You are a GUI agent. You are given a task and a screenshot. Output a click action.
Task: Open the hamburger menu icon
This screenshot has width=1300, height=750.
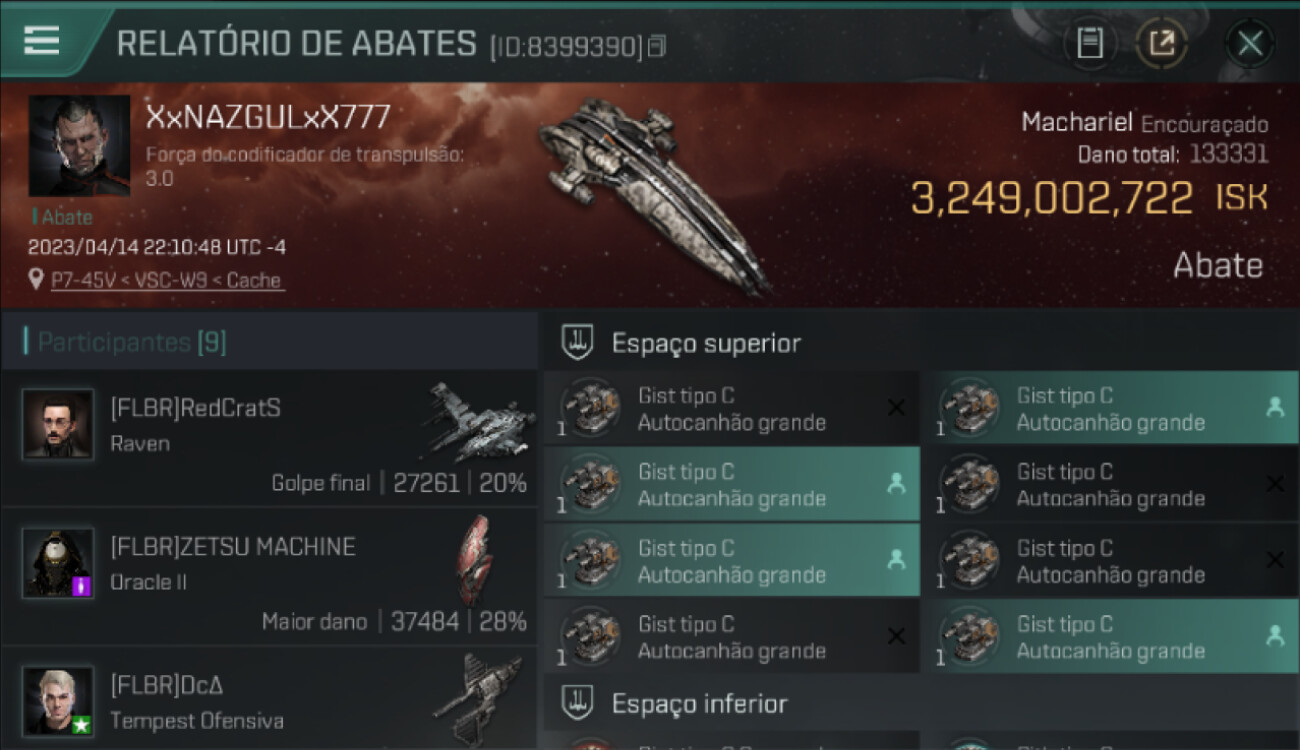(x=41, y=40)
